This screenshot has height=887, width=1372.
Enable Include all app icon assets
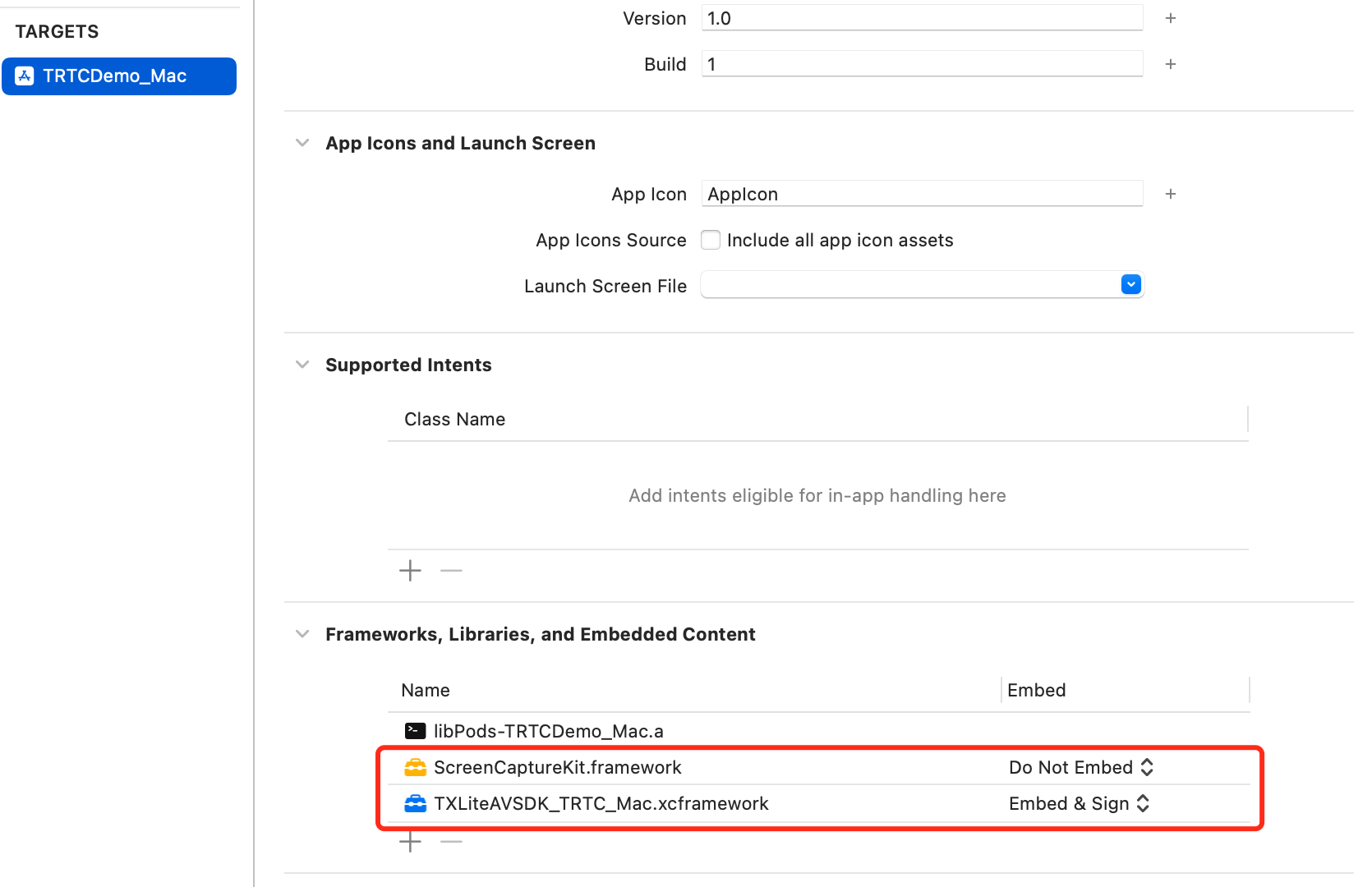[x=711, y=240]
